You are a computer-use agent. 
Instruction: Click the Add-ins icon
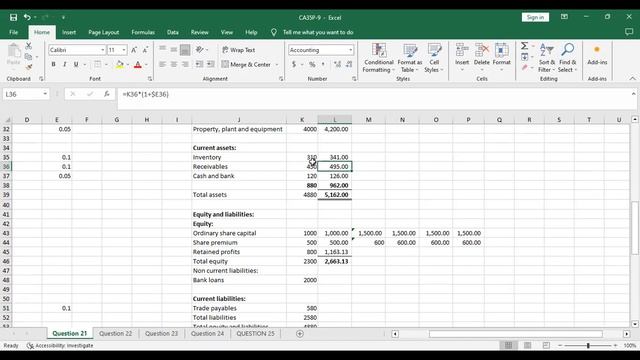tap(597, 50)
